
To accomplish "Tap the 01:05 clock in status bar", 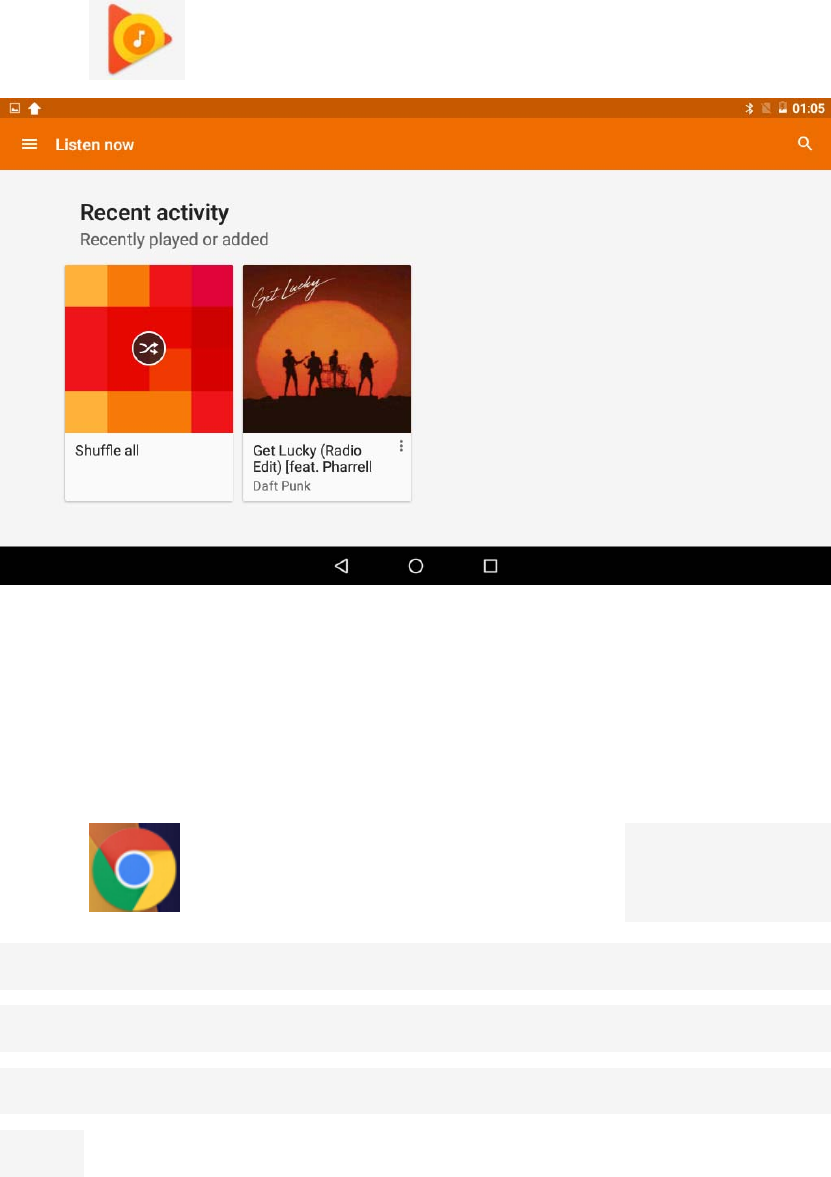I will pos(808,108).
